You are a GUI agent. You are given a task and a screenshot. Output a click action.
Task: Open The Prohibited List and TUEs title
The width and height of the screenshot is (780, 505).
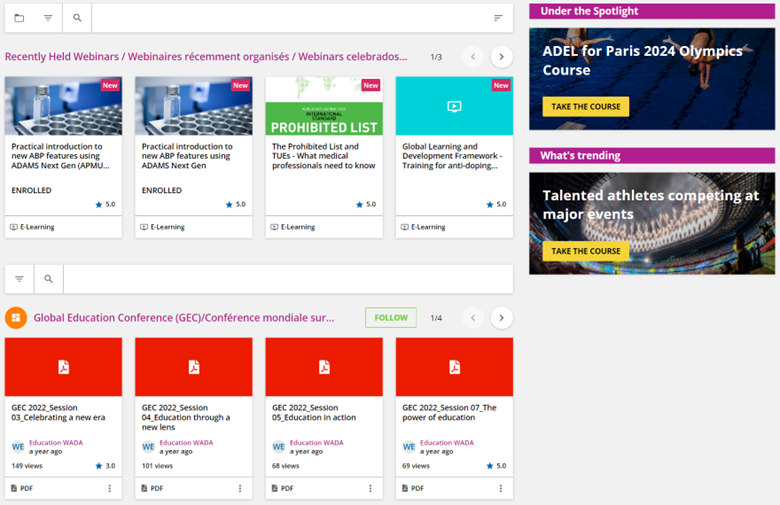coord(323,156)
